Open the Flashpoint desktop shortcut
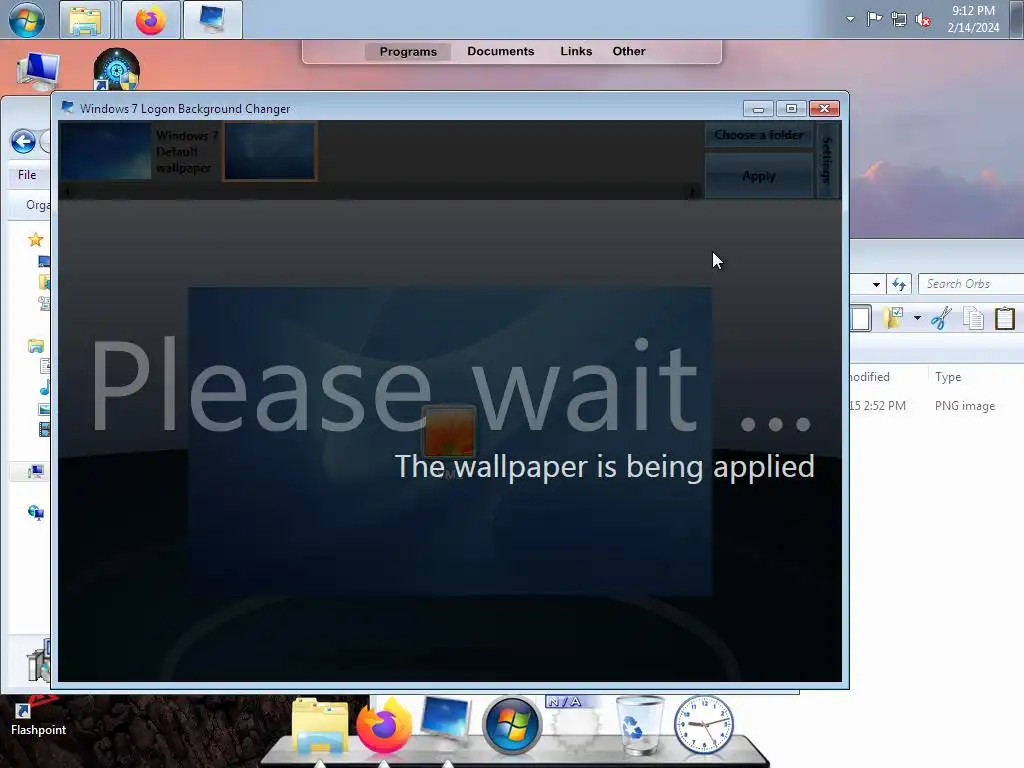The width and height of the screenshot is (1024, 768). tap(38, 717)
